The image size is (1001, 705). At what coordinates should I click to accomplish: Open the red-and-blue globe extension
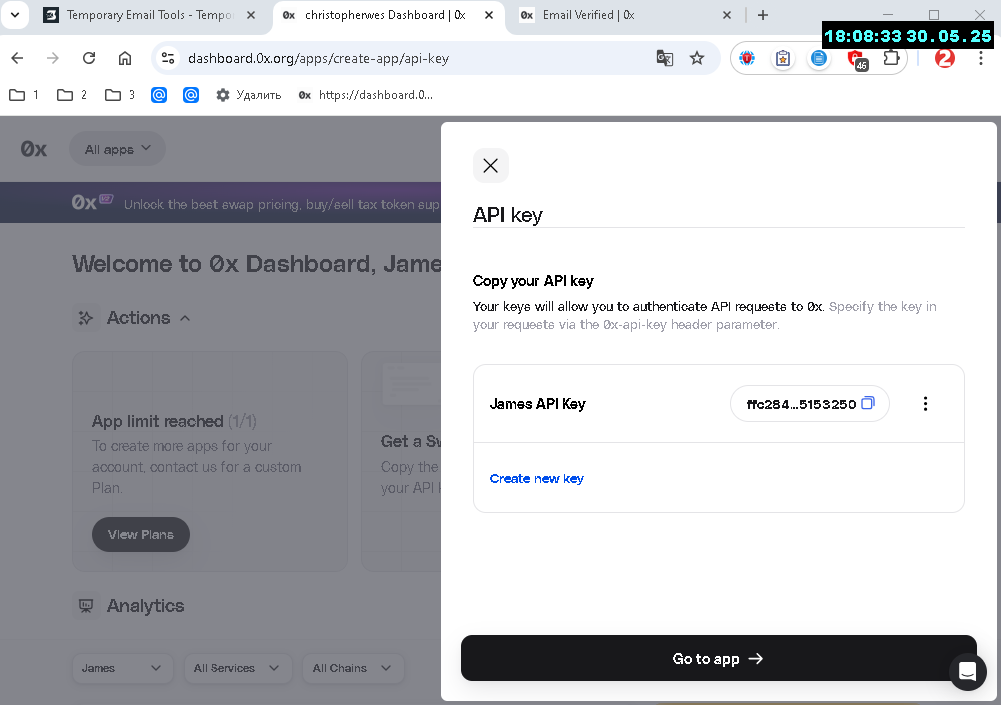point(747,58)
